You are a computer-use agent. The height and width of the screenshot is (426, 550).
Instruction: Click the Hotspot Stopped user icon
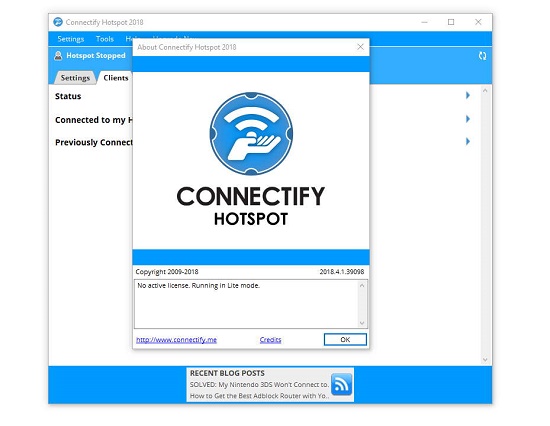(58, 55)
